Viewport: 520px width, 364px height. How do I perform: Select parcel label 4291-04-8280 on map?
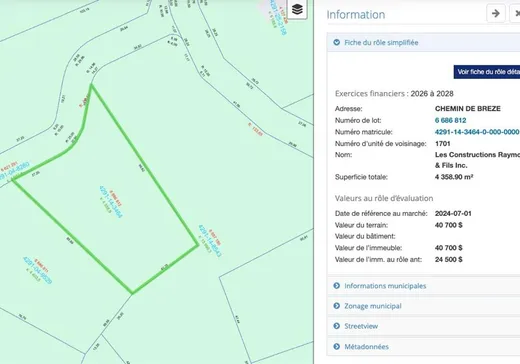tap(14, 171)
